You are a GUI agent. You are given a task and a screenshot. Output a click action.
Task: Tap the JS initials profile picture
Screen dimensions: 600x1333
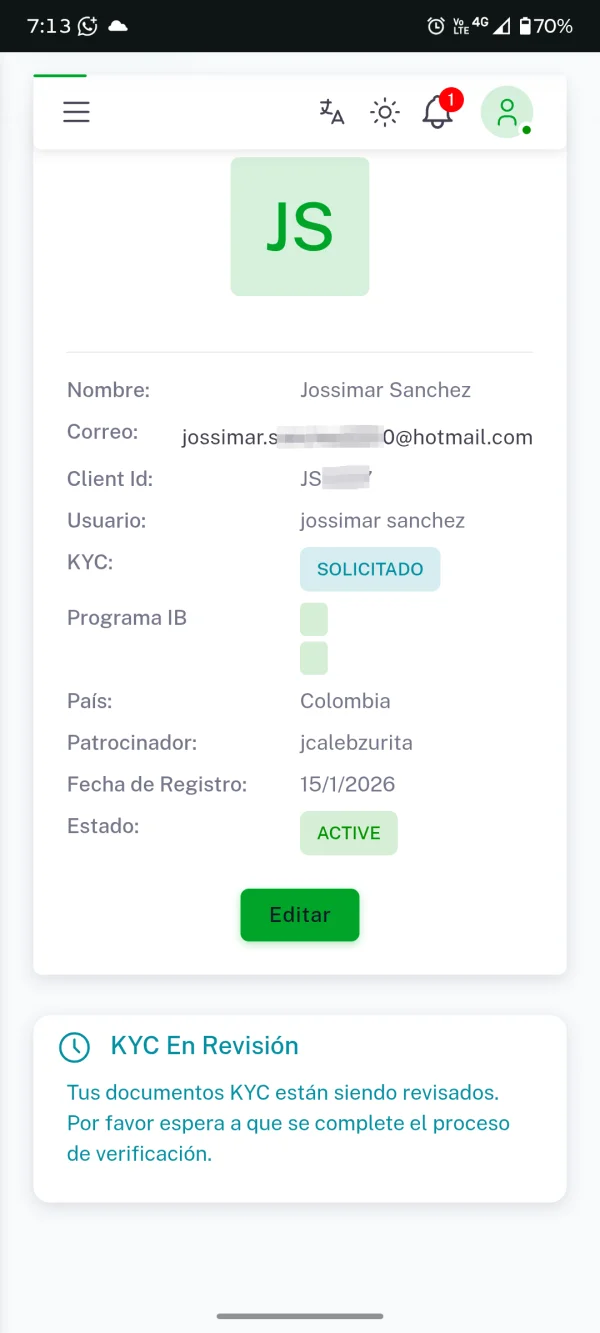300,226
